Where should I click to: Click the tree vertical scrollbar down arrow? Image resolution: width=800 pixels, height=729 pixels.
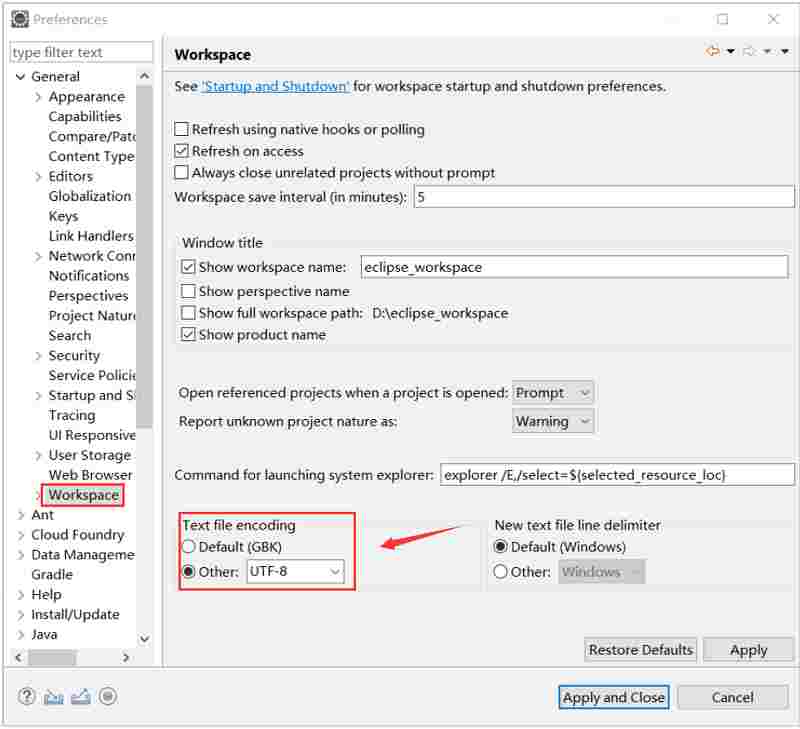coord(144,638)
